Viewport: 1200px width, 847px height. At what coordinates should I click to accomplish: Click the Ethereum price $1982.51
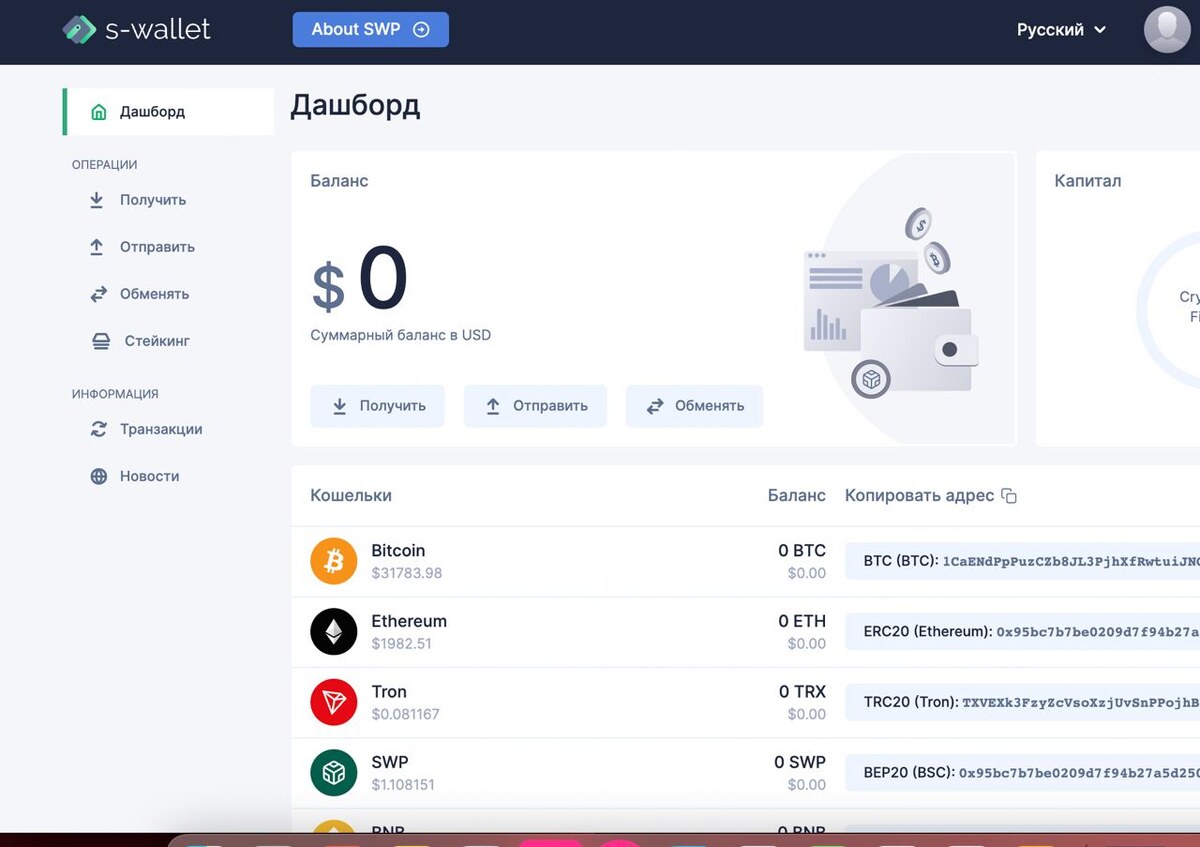pyautogui.click(x=402, y=644)
